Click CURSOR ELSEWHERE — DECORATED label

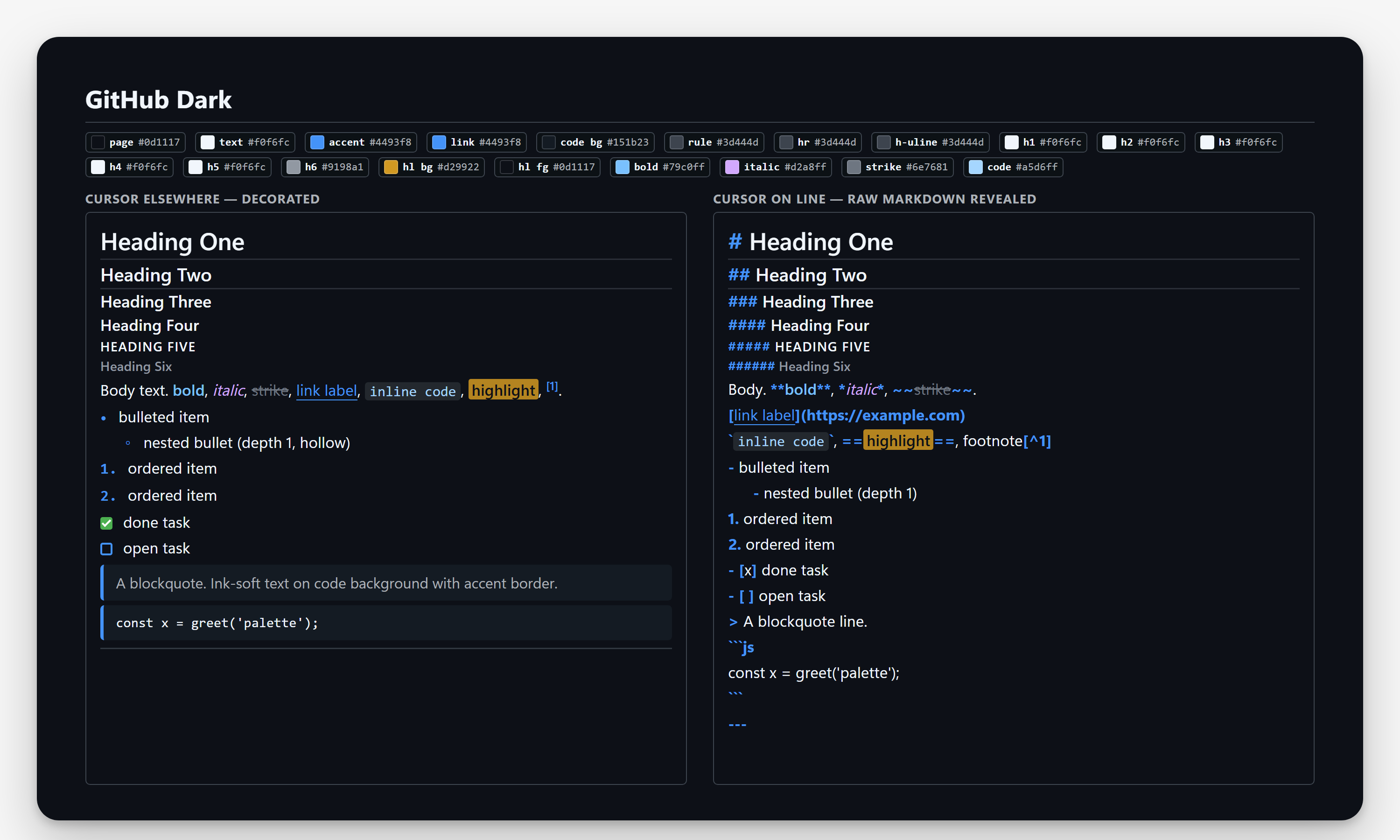203,199
